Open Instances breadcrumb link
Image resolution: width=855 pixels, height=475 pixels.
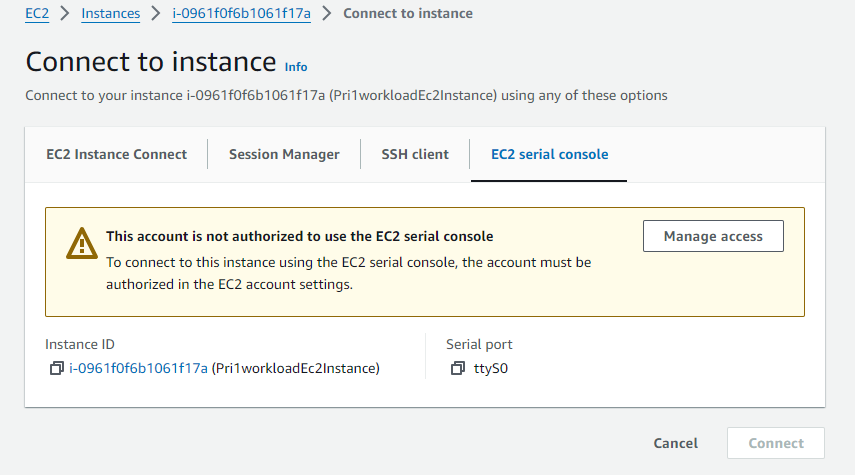tap(110, 14)
